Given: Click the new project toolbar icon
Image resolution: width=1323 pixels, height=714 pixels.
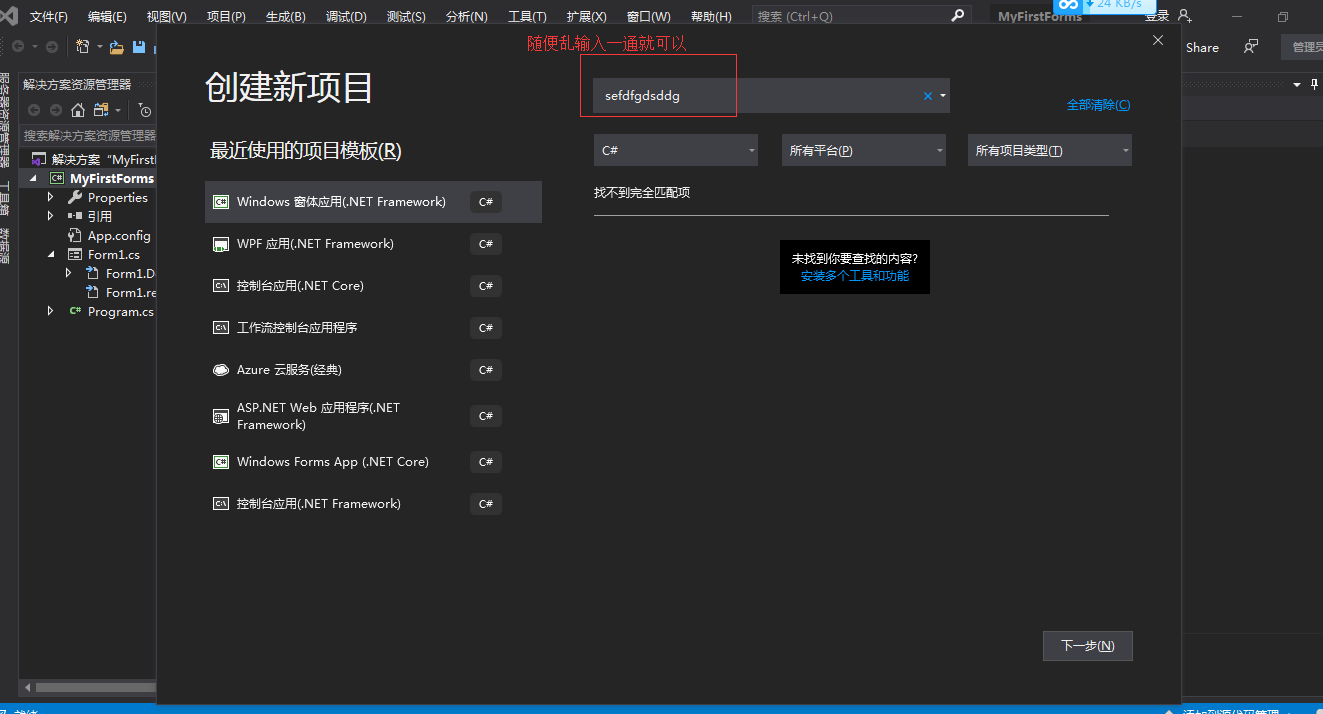Looking at the screenshot, I should [83, 47].
